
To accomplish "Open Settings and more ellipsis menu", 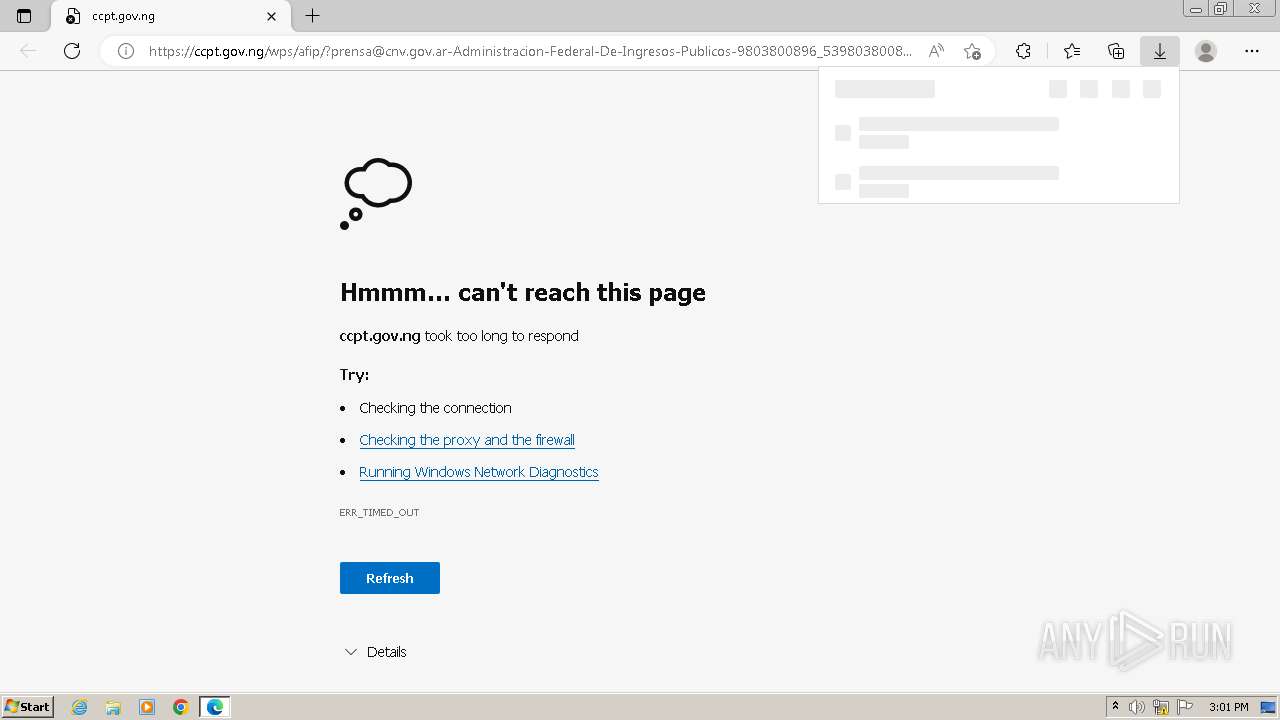I will coord(1252,51).
